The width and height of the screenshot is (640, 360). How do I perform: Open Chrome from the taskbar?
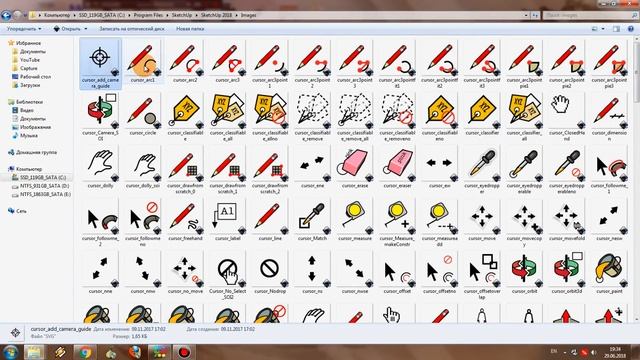[84, 352]
